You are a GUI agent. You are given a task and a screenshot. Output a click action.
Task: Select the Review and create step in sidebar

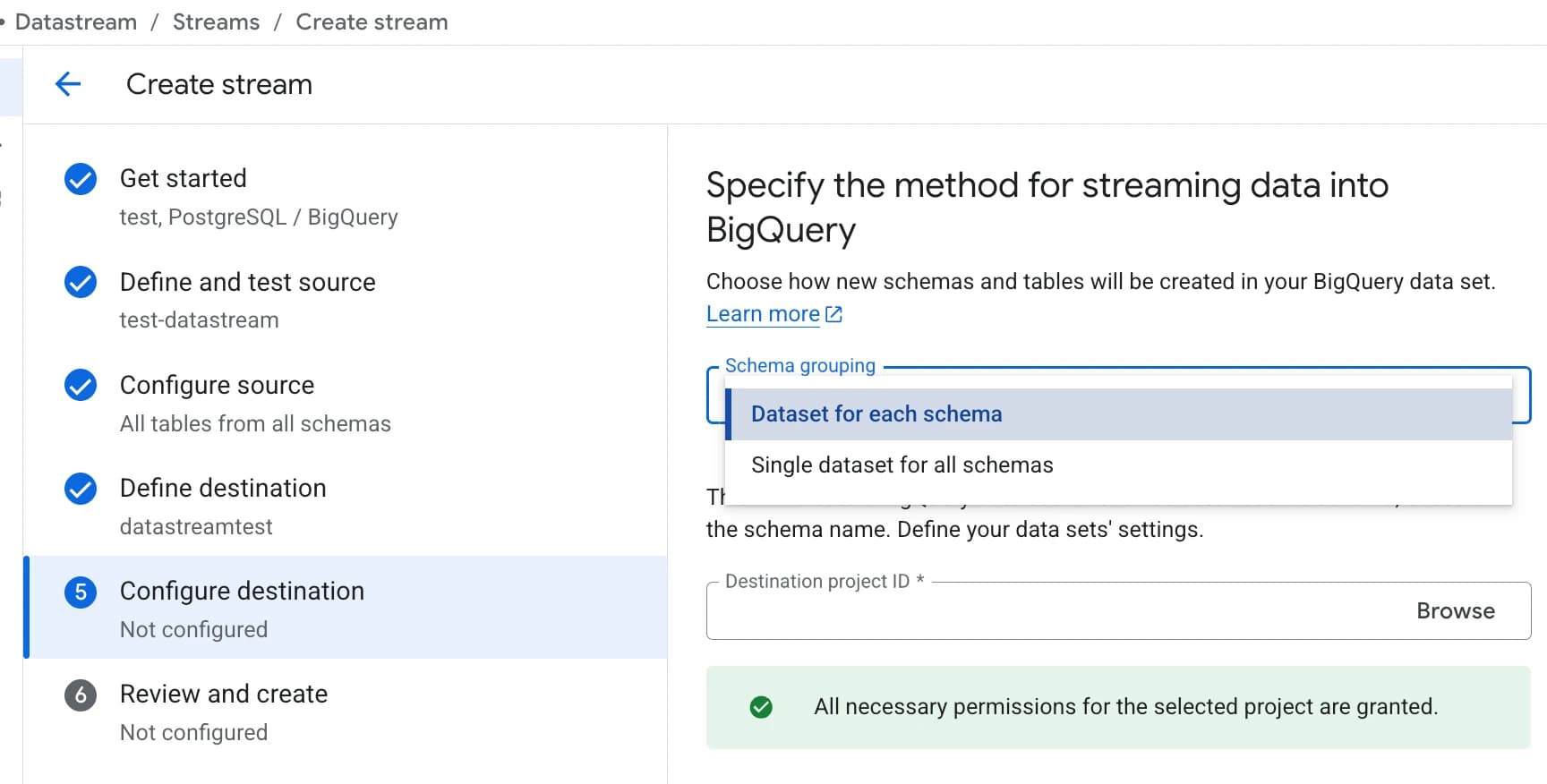[x=223, y=694]
